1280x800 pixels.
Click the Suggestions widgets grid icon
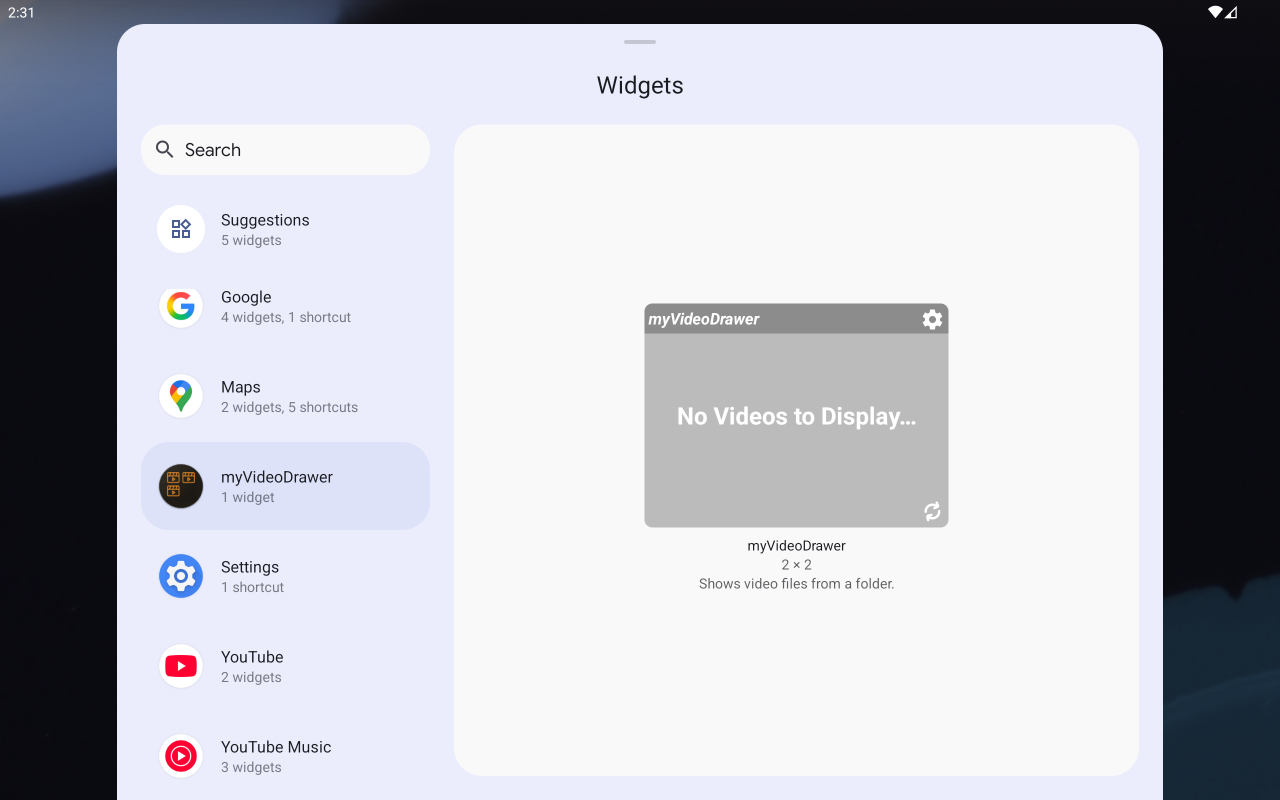pyautogui.click(x=181, y=229)
